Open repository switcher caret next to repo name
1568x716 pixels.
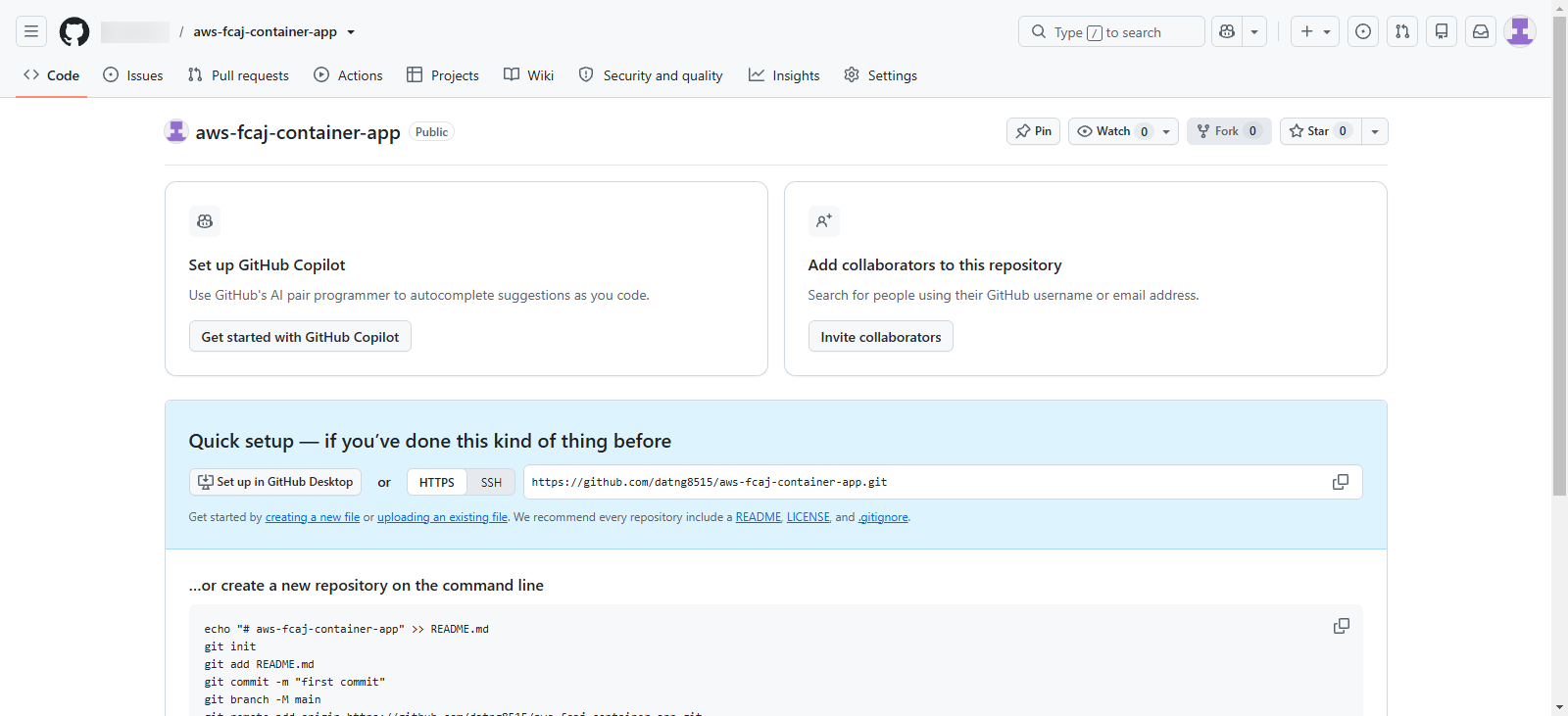coord(351,32)
